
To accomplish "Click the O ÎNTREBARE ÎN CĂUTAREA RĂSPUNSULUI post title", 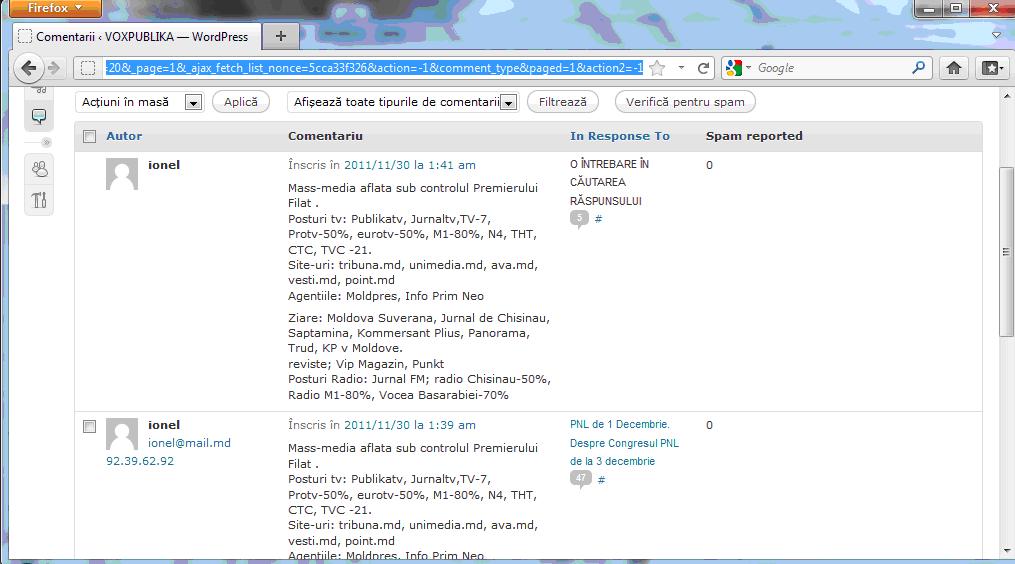I will click(x=609, y=183).
